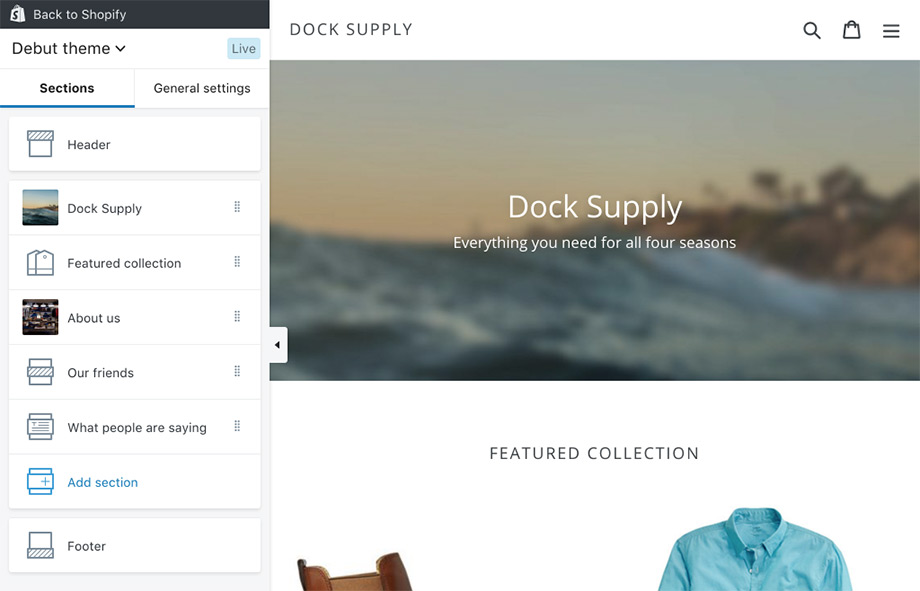Screen dimensions: 920x591
Task: Click the Featured collection tag icon
Action: coord(40,262)
